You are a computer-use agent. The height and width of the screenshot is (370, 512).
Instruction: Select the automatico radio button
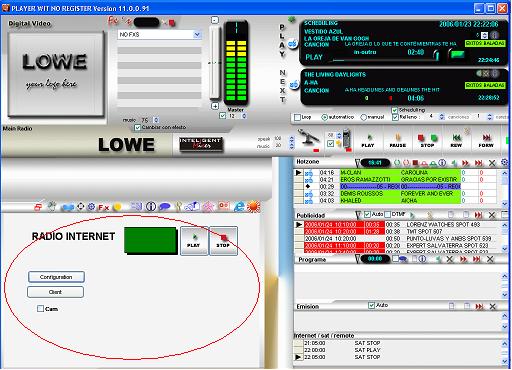pos(324,117)
